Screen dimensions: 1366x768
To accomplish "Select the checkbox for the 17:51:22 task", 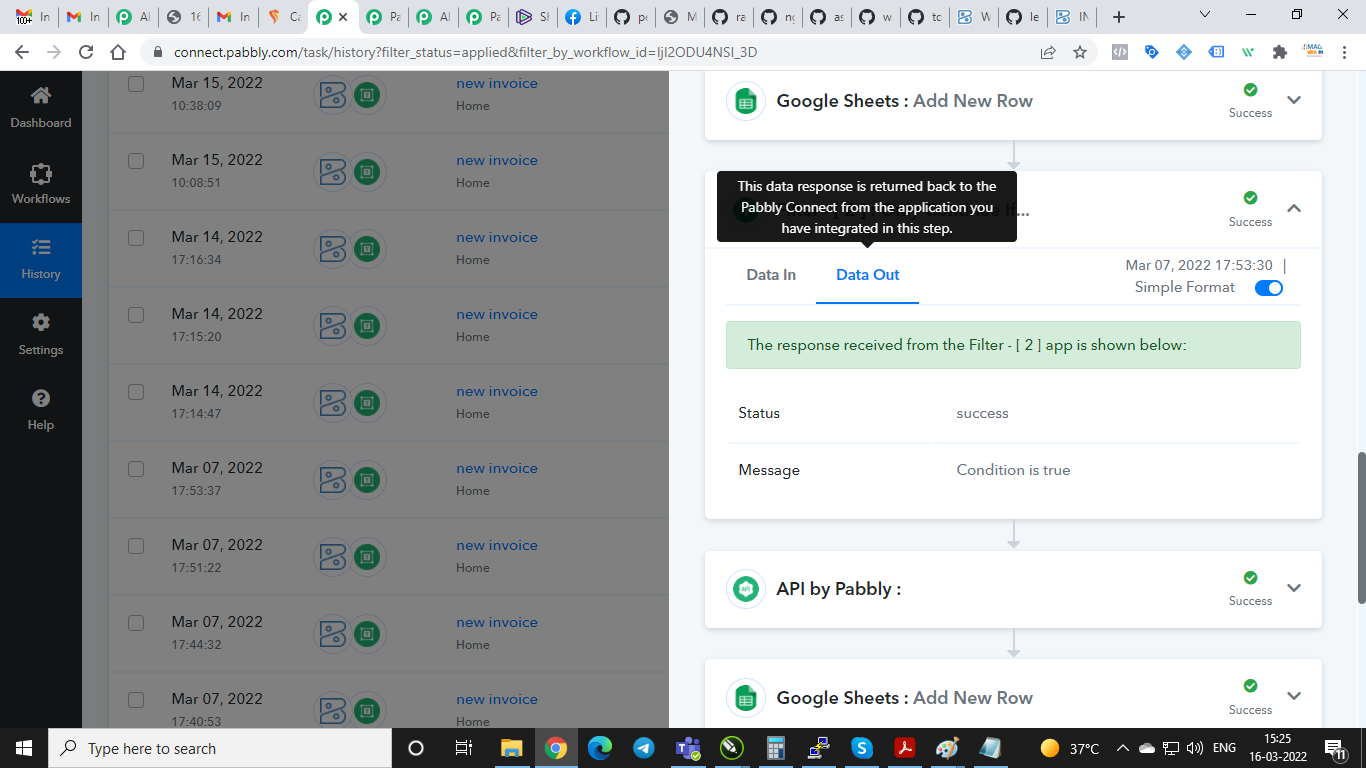I will [136, 546].
